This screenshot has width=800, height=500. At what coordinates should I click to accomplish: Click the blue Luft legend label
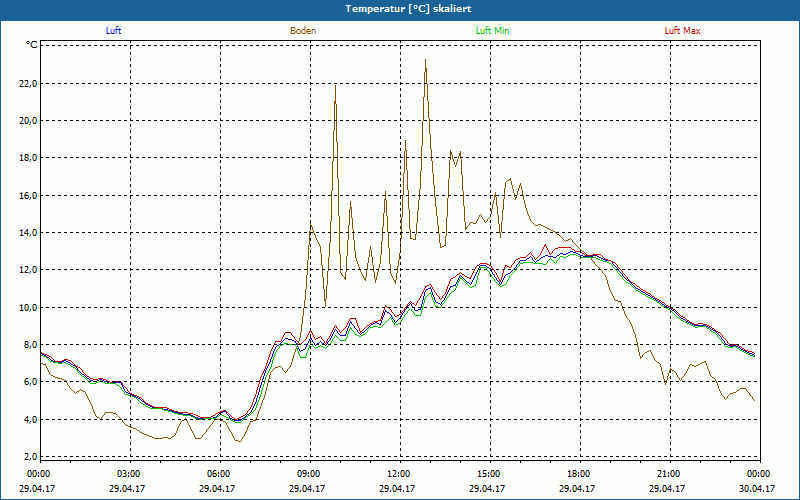[x=113, y=31]
